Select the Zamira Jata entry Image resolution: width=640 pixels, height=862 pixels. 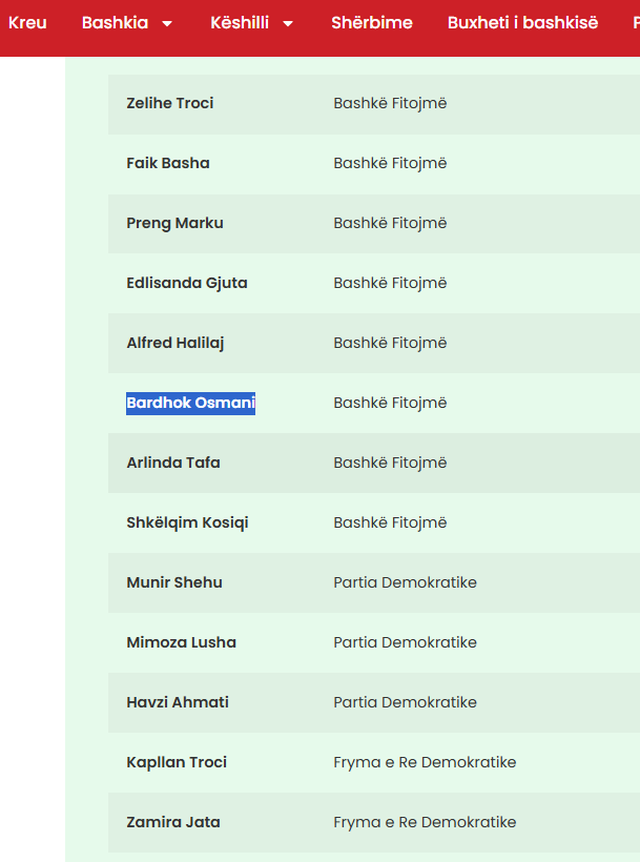coord(173,823)
